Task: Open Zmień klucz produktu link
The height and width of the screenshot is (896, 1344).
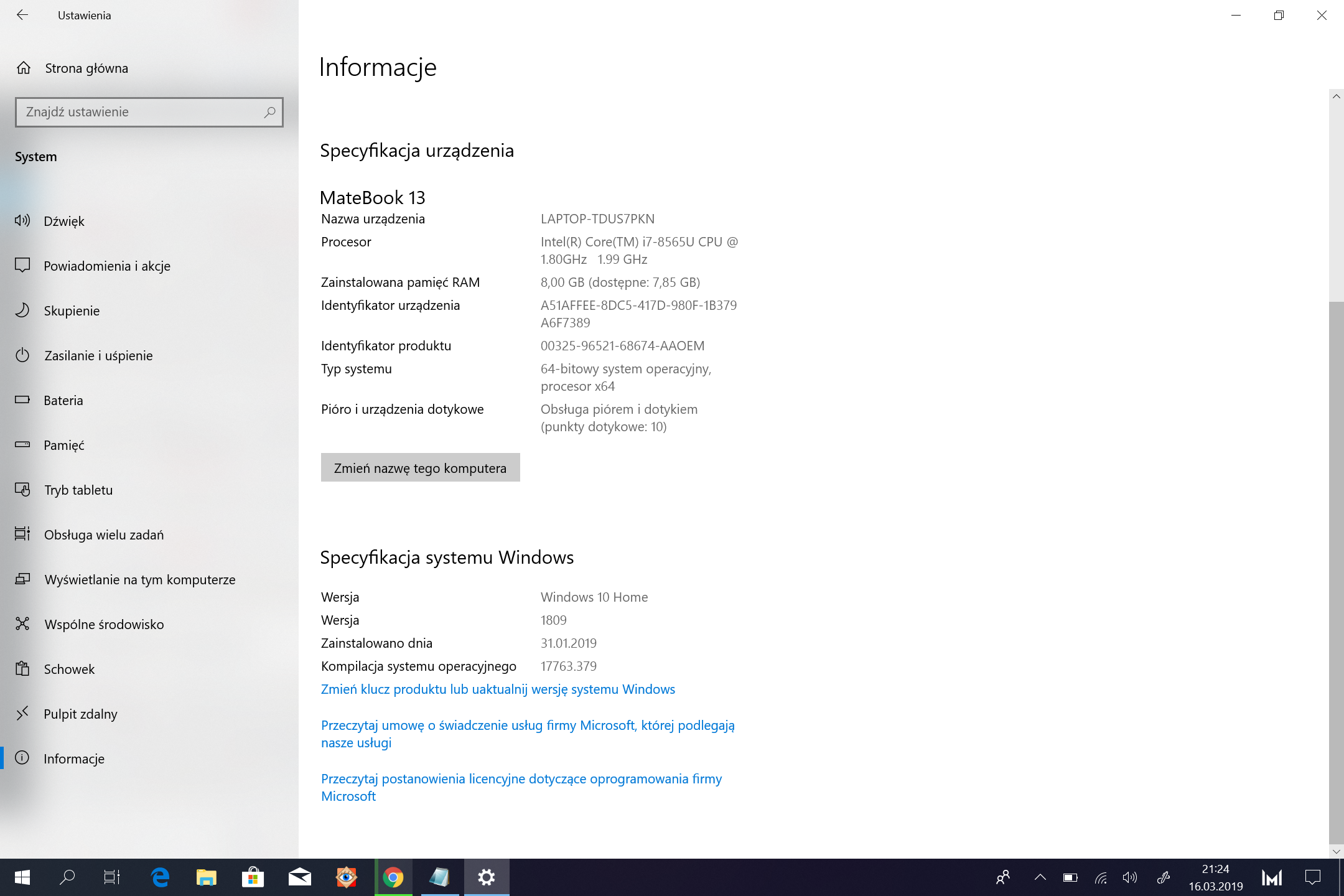Action: (498, 689)
